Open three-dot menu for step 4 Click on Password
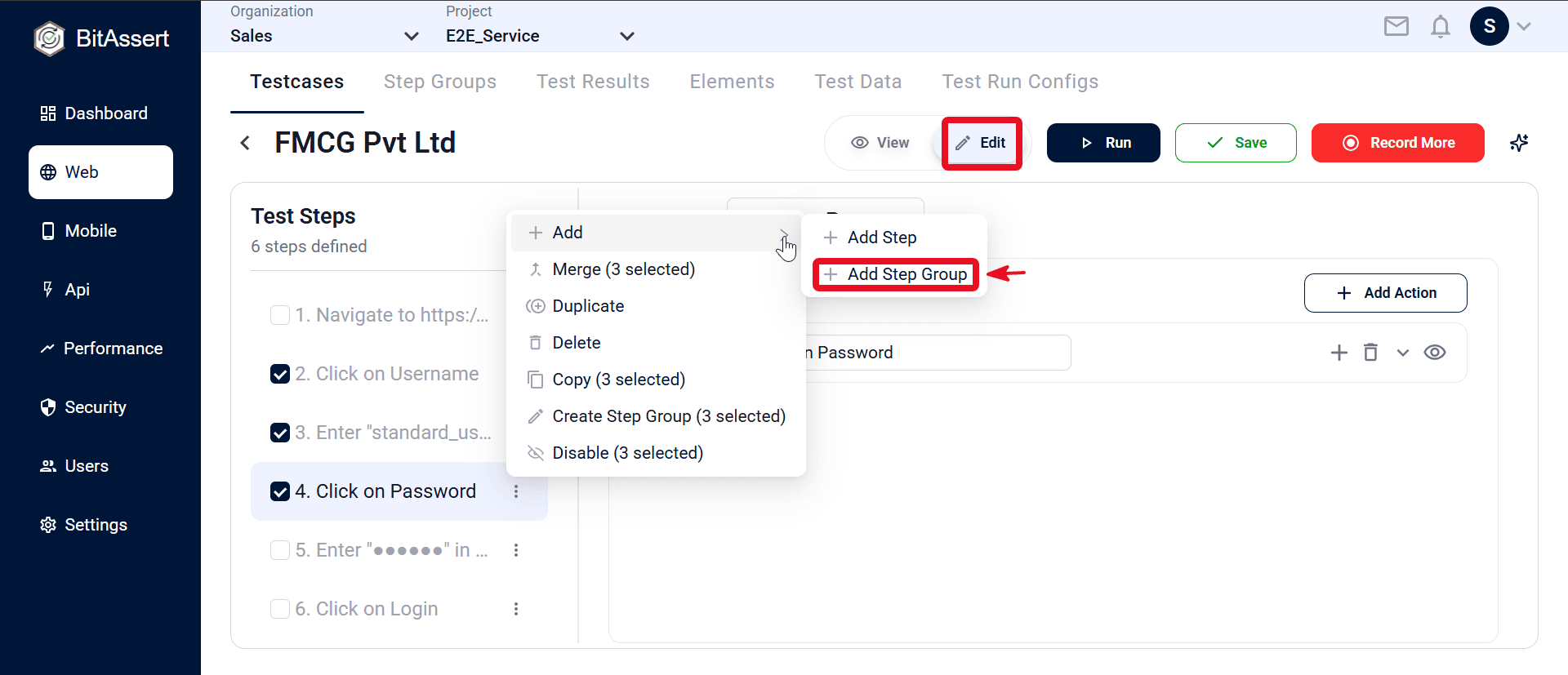Image resolution: width=1568 pixels, height=675 pixels. (516, 491)
